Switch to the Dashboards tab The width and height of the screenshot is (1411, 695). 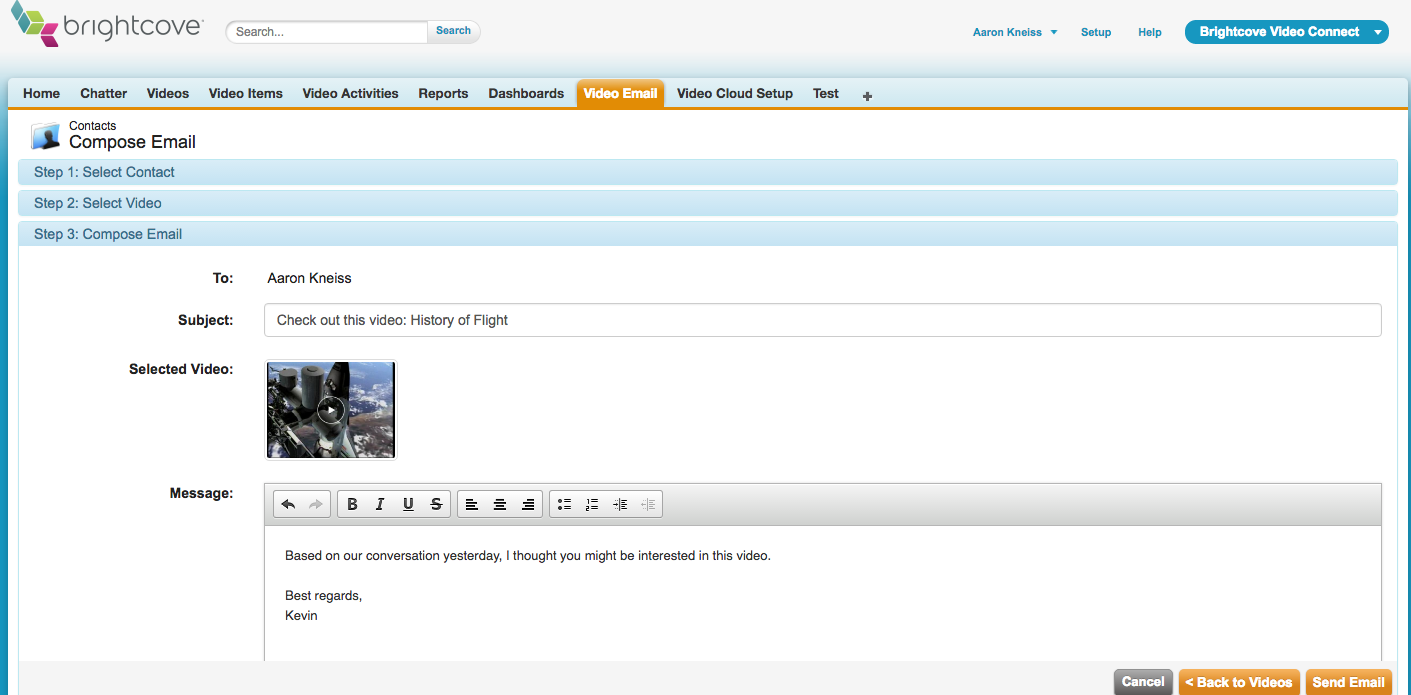527,93
